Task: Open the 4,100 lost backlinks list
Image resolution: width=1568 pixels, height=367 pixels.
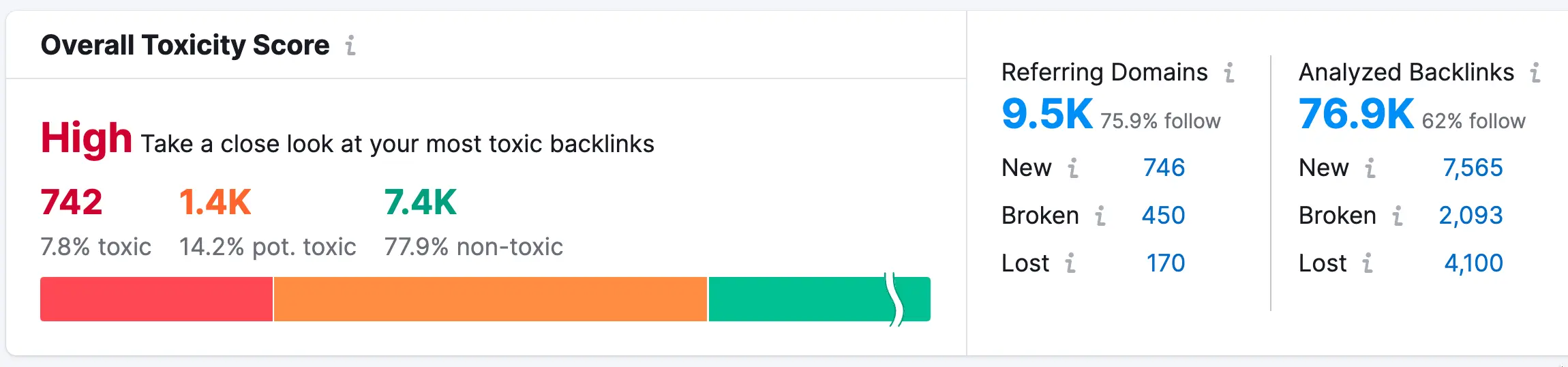Action: pos(1473,263)
